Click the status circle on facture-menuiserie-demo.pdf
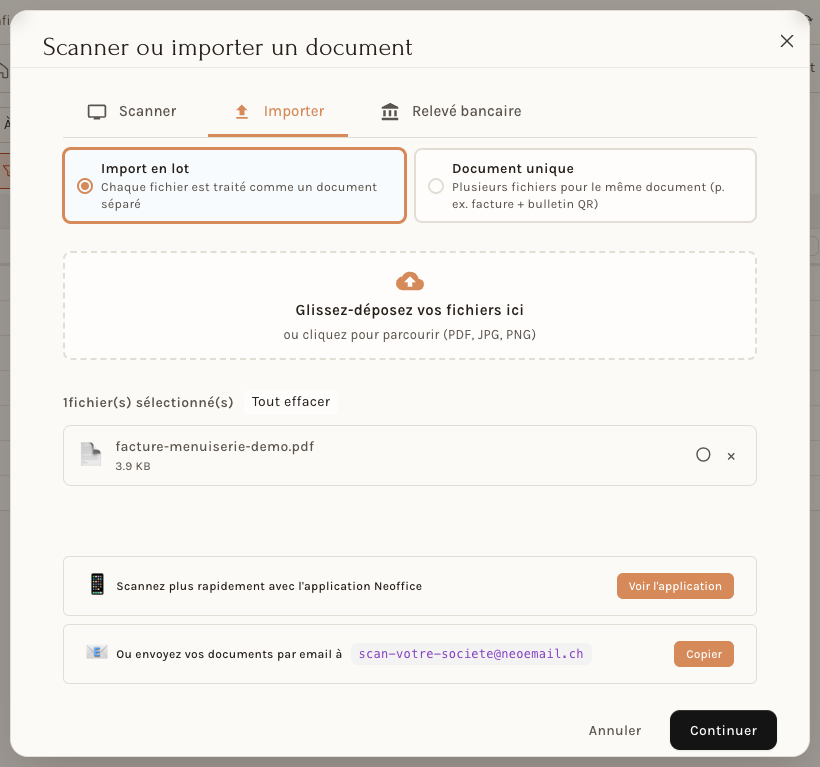The width and height of the screenshot is (820, 767). click(703, 455)
